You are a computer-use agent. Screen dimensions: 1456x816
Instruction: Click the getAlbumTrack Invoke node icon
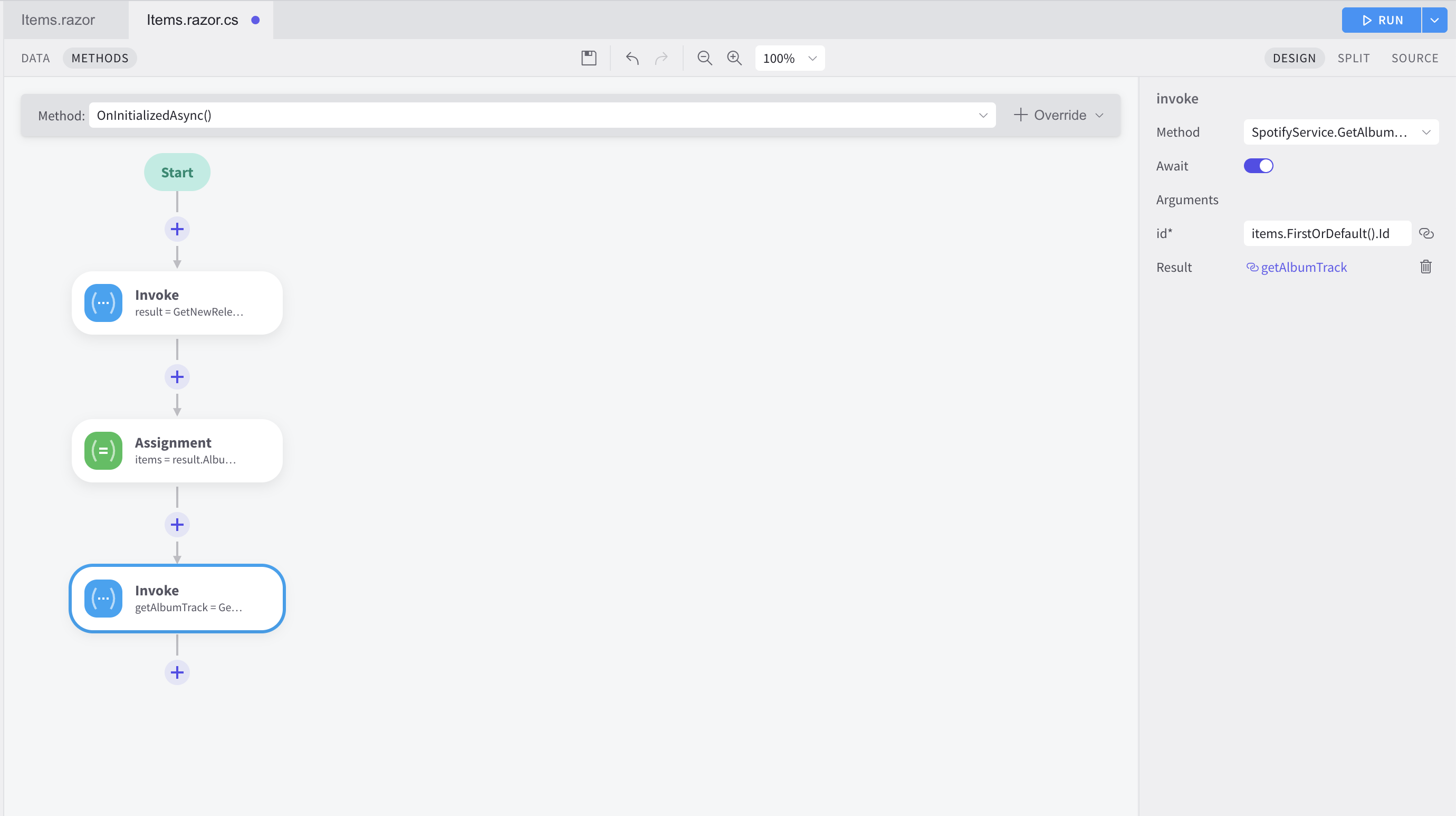[x=103, y=599]
